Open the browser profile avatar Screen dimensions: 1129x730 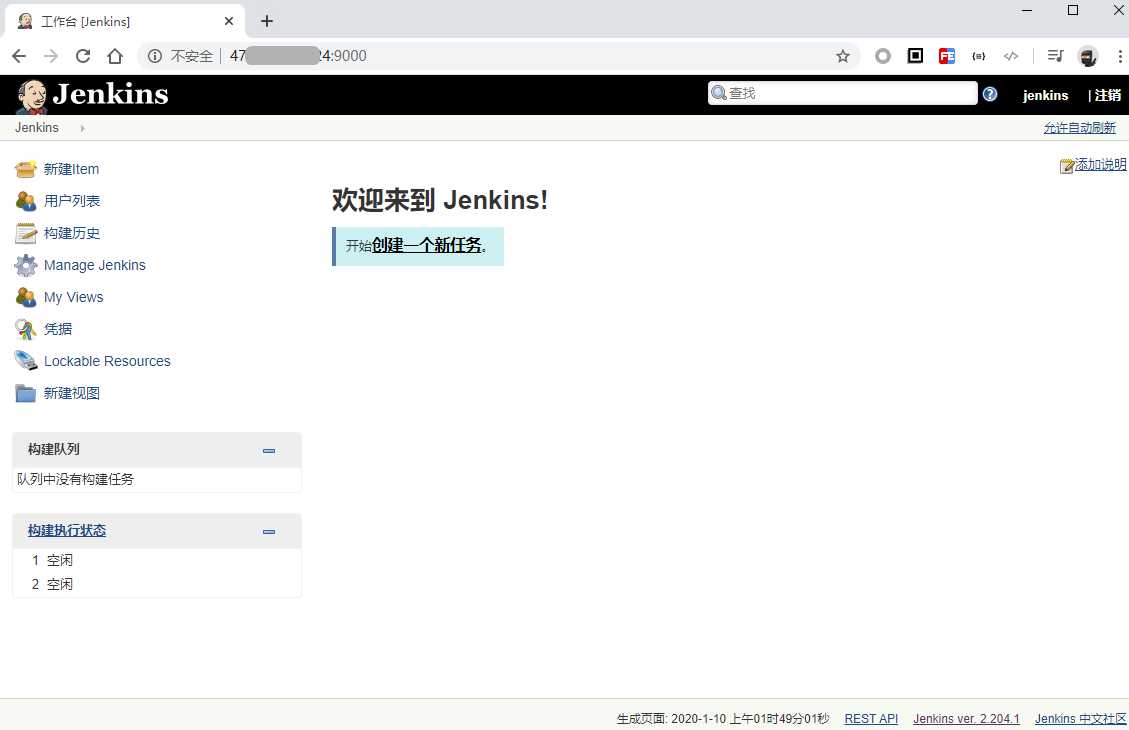[x=1087, y=56]
